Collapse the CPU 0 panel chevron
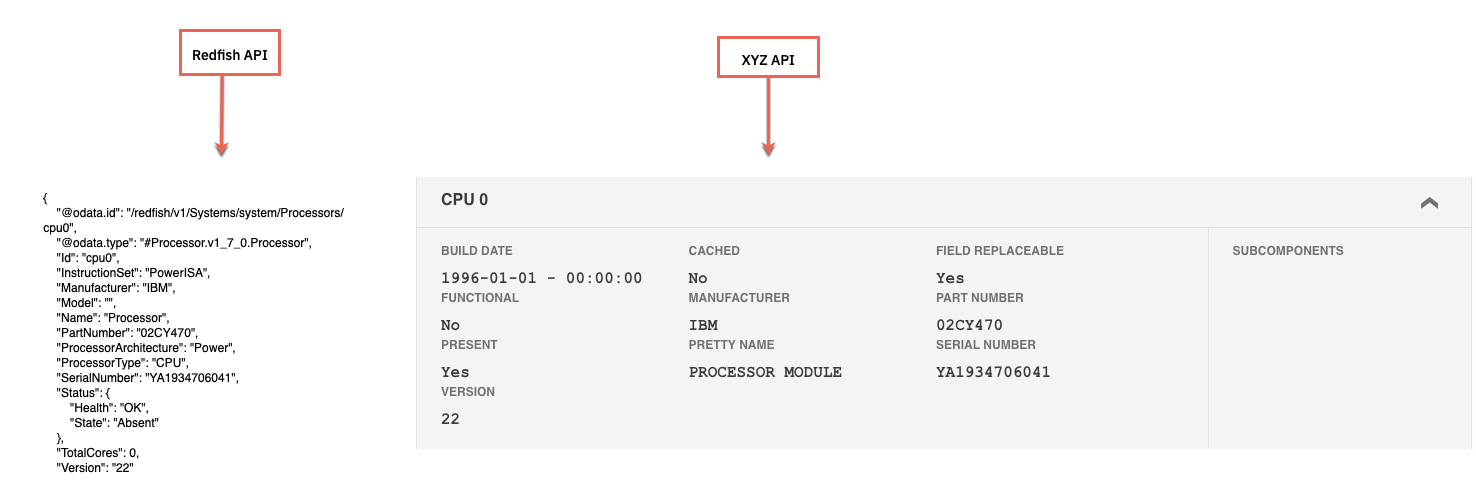Screen dimensions: 1476x492 (1429, 202)
